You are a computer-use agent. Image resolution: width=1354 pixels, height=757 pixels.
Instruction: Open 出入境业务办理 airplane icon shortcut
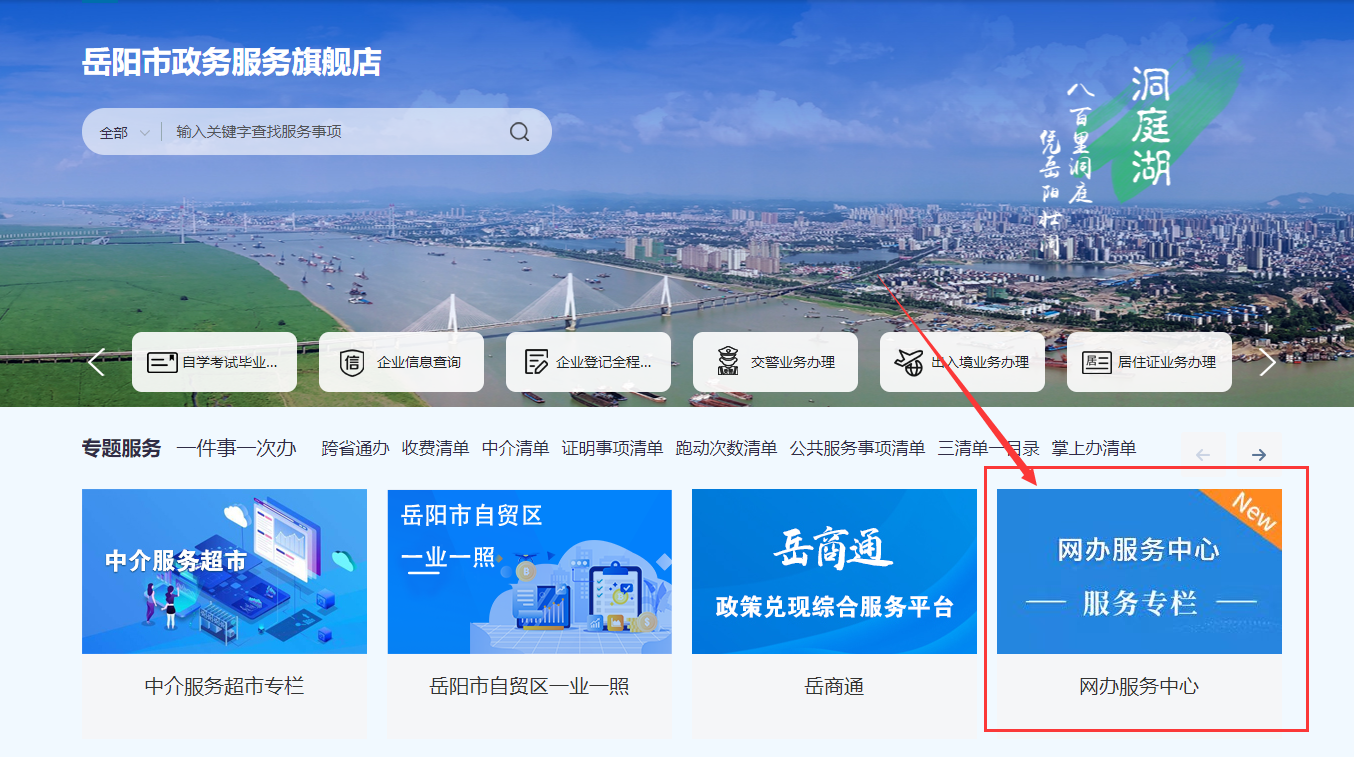point(962,362)
